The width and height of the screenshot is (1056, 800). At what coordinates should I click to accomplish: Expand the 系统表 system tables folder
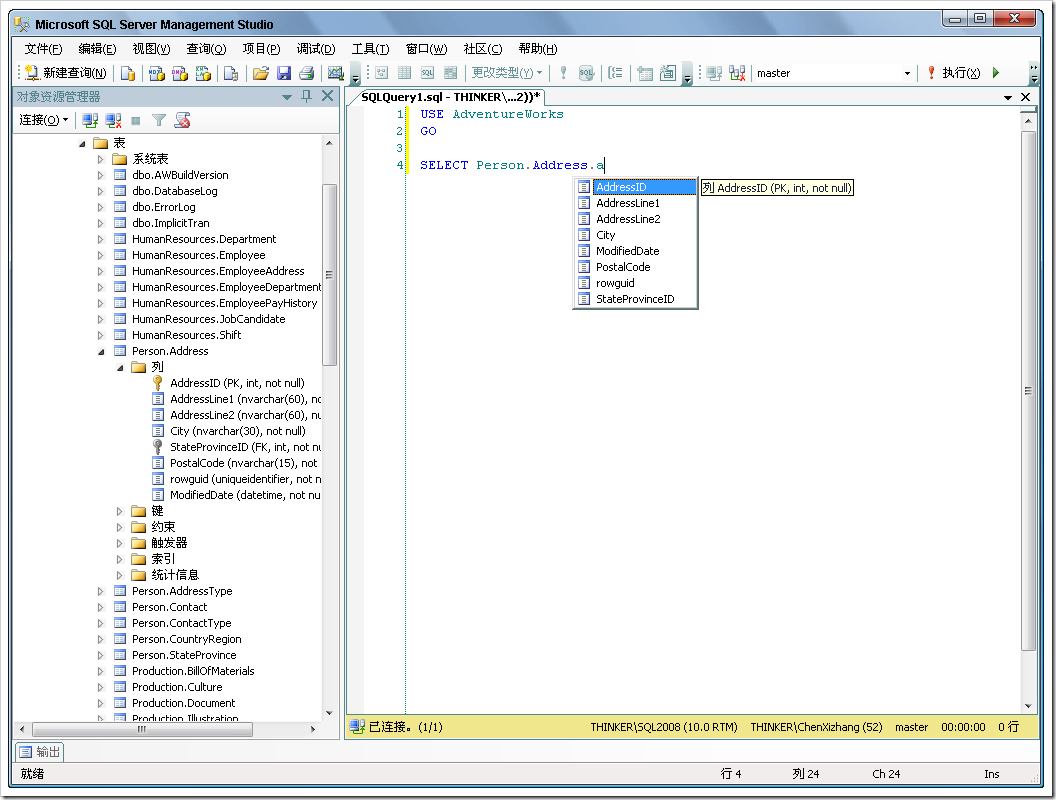101,160
